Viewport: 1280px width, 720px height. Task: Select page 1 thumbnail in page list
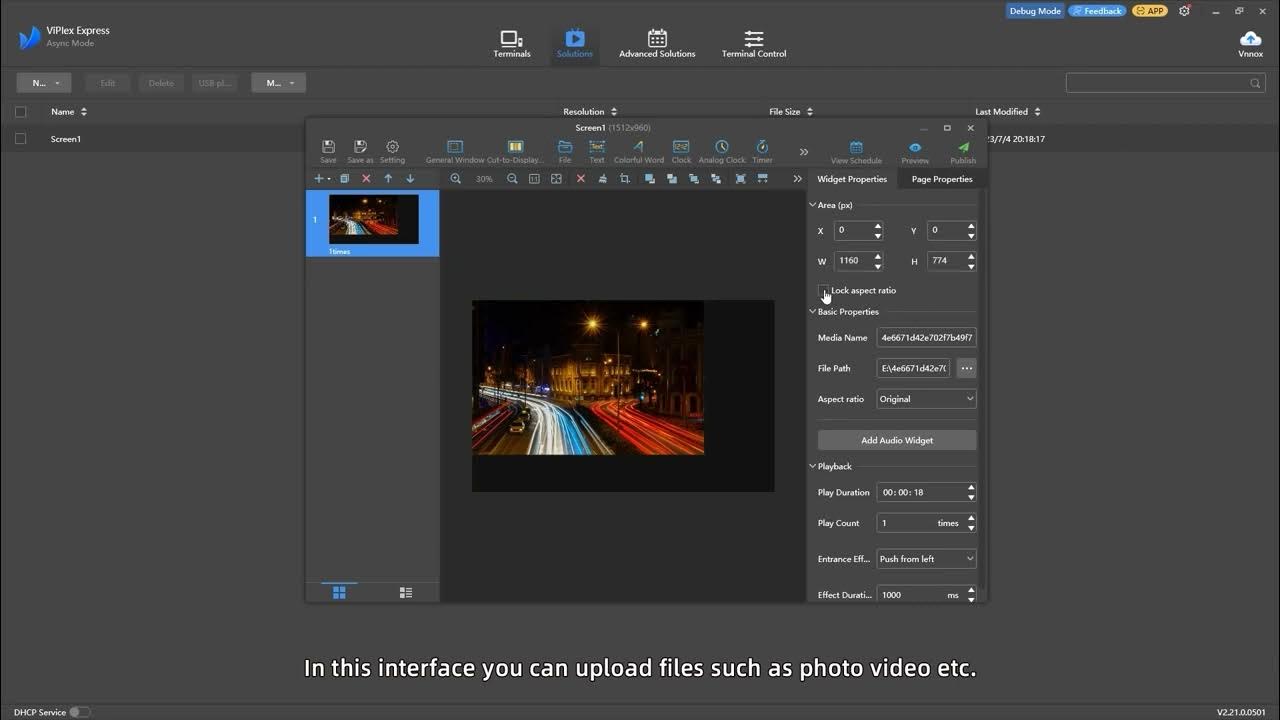click(x=373, y=220)
